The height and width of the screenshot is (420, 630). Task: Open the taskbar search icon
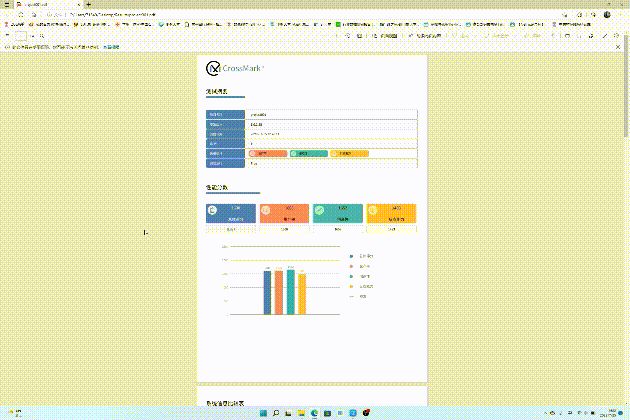tap(276, 413)
